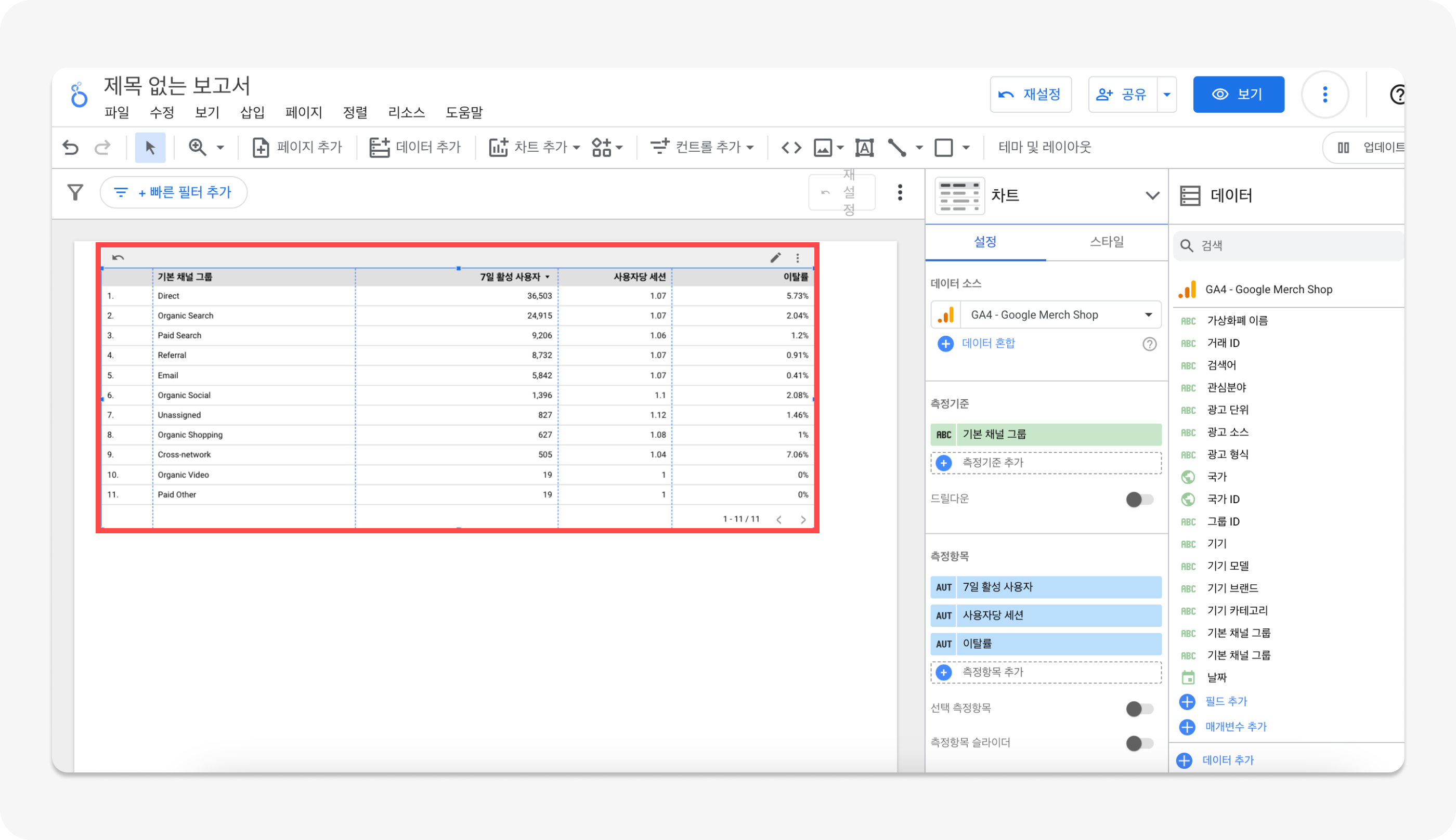Image resolution: width=1456 pixels, height=840 pixels.
Task: Click the pencil edit icon on table
Action: tap(775, 257)
